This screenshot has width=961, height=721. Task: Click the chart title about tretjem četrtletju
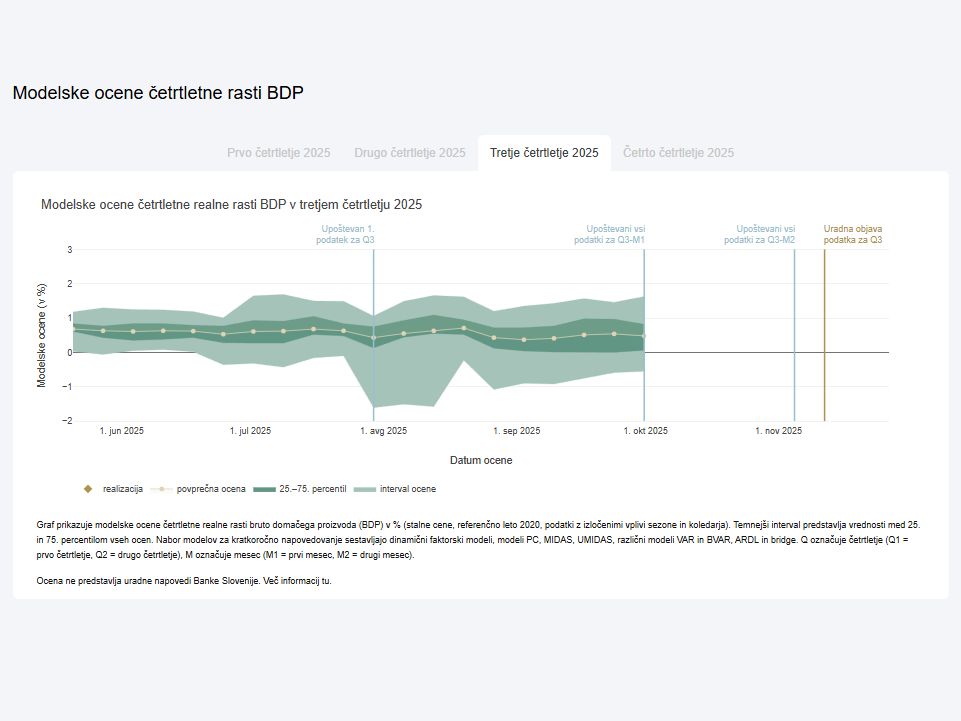point(231,204)
